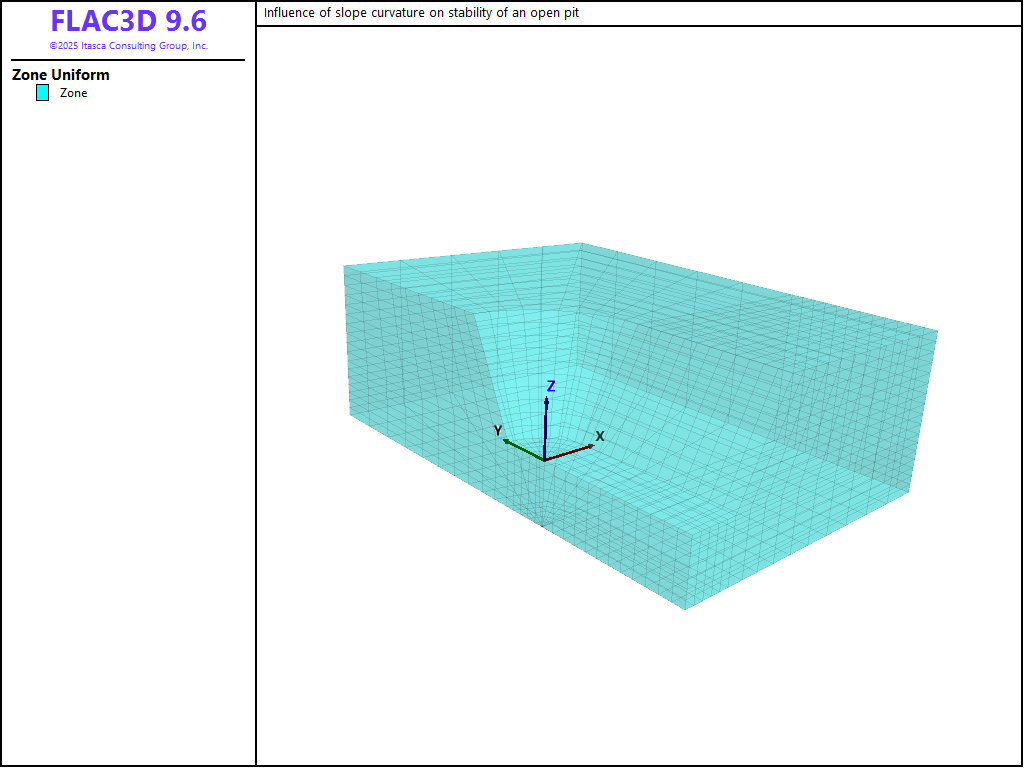Pick the bottom front corner of the model
1024x768 pixels.
point(685,608)
